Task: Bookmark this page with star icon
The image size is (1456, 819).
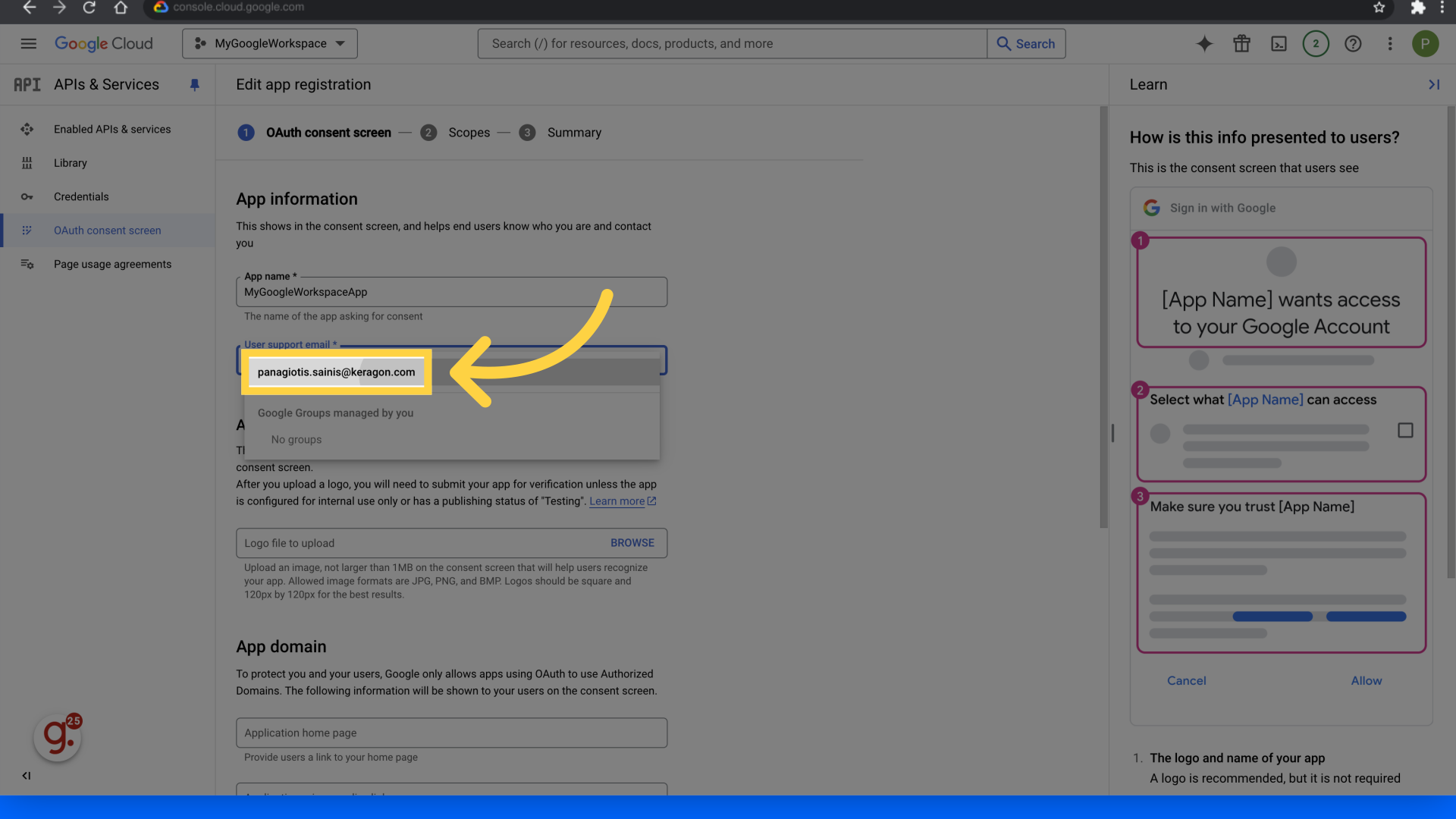Action: (1379, 8)
